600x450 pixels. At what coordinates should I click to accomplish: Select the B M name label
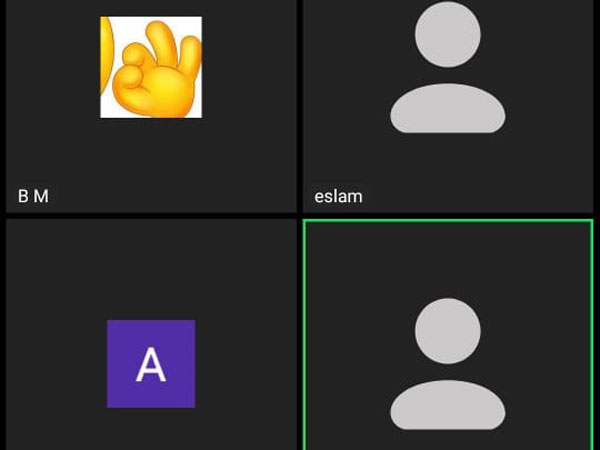tap(33, 196)
